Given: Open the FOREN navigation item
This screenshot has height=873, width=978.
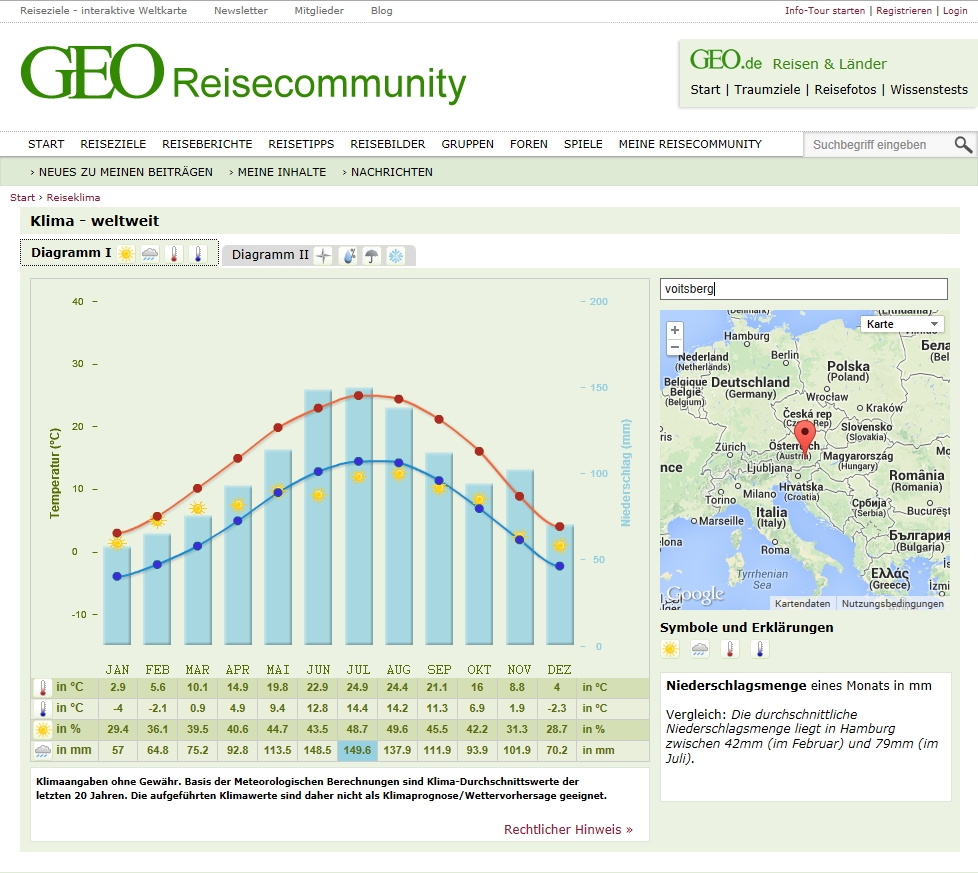Looking at the screenshot, I should (528, 144).
